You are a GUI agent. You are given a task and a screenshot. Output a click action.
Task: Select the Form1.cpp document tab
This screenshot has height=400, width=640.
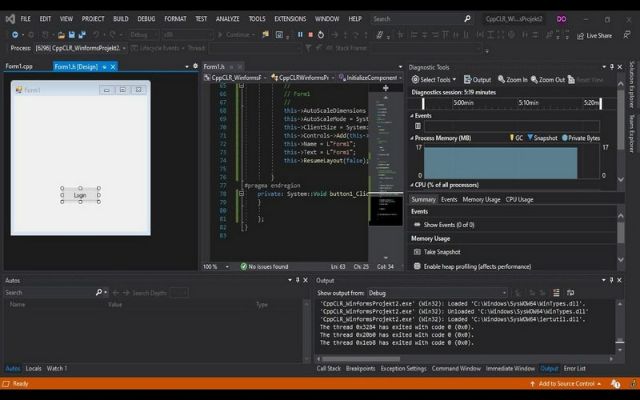19,66
